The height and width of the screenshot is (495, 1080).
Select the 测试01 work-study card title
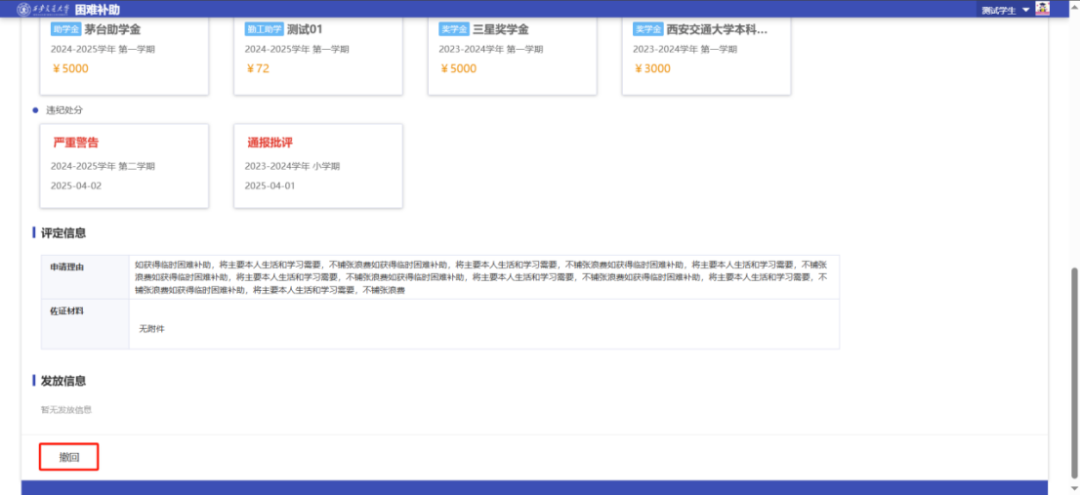307,29
